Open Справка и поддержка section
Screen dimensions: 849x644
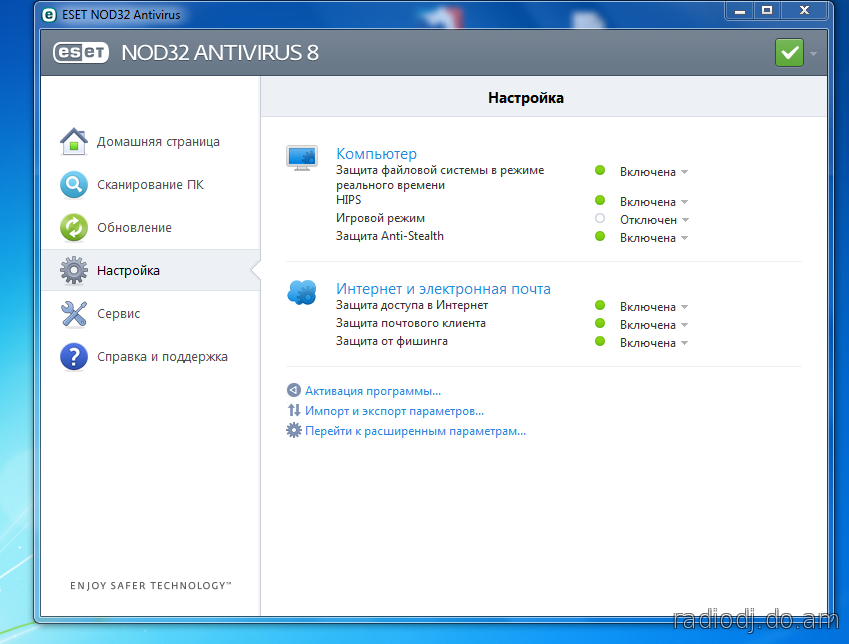(x=151, y=356)
